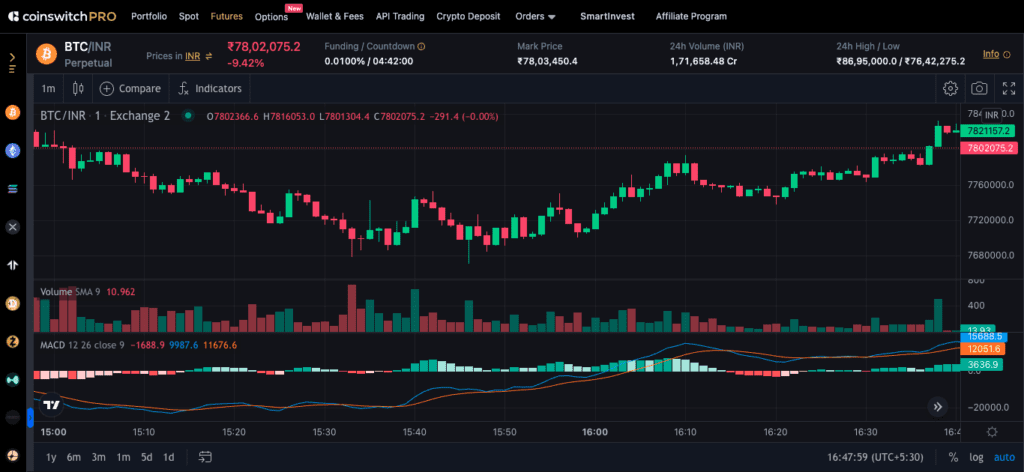Open API Trading page
The width and height of the screenshot is (1024, 472).
400,16
